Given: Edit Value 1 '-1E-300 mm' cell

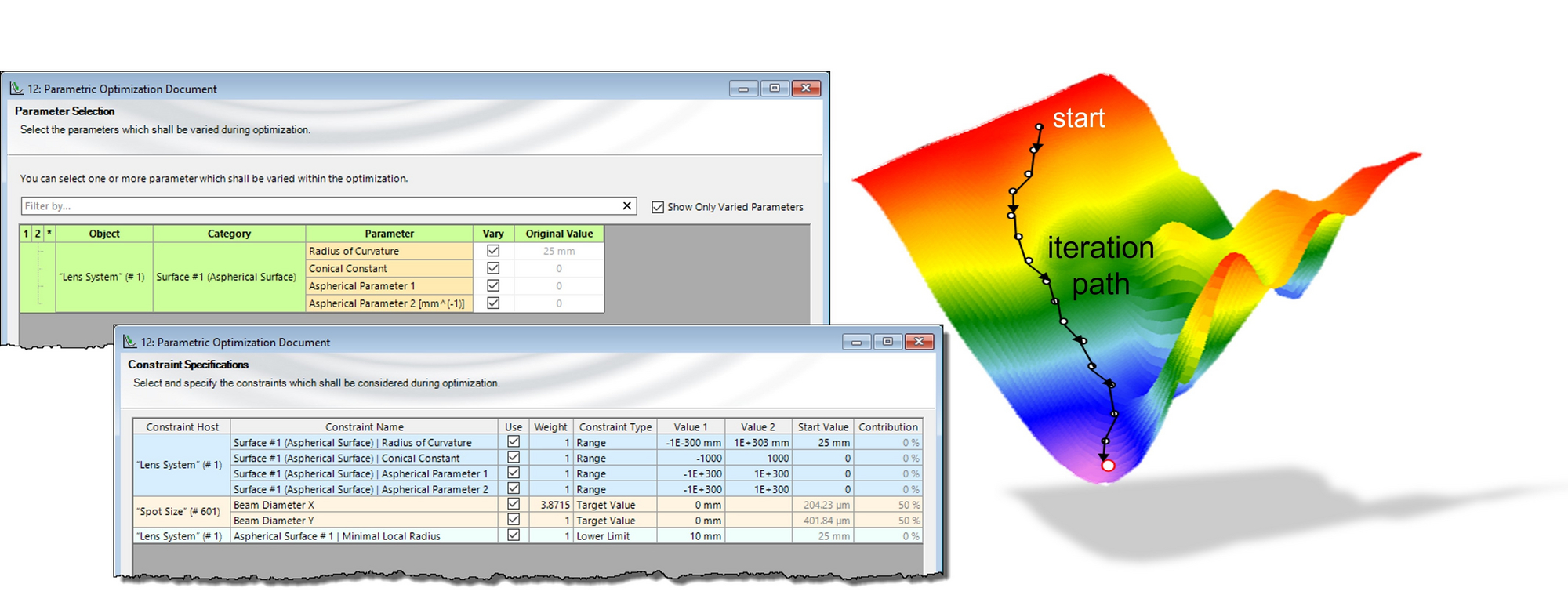Looking at the screenshot, I should click(691, 442).
